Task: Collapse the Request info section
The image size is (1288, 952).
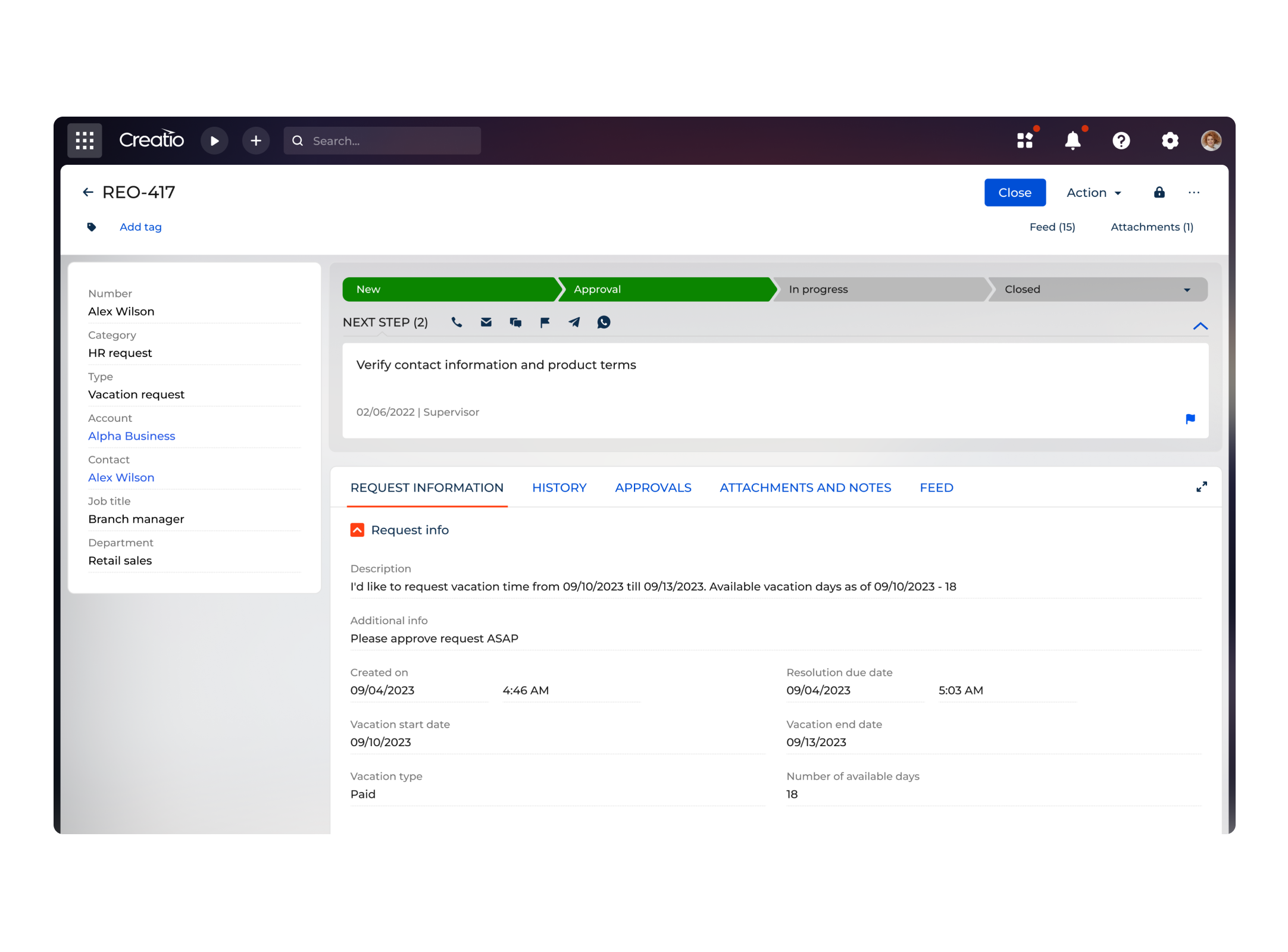Action: [357, 530]
